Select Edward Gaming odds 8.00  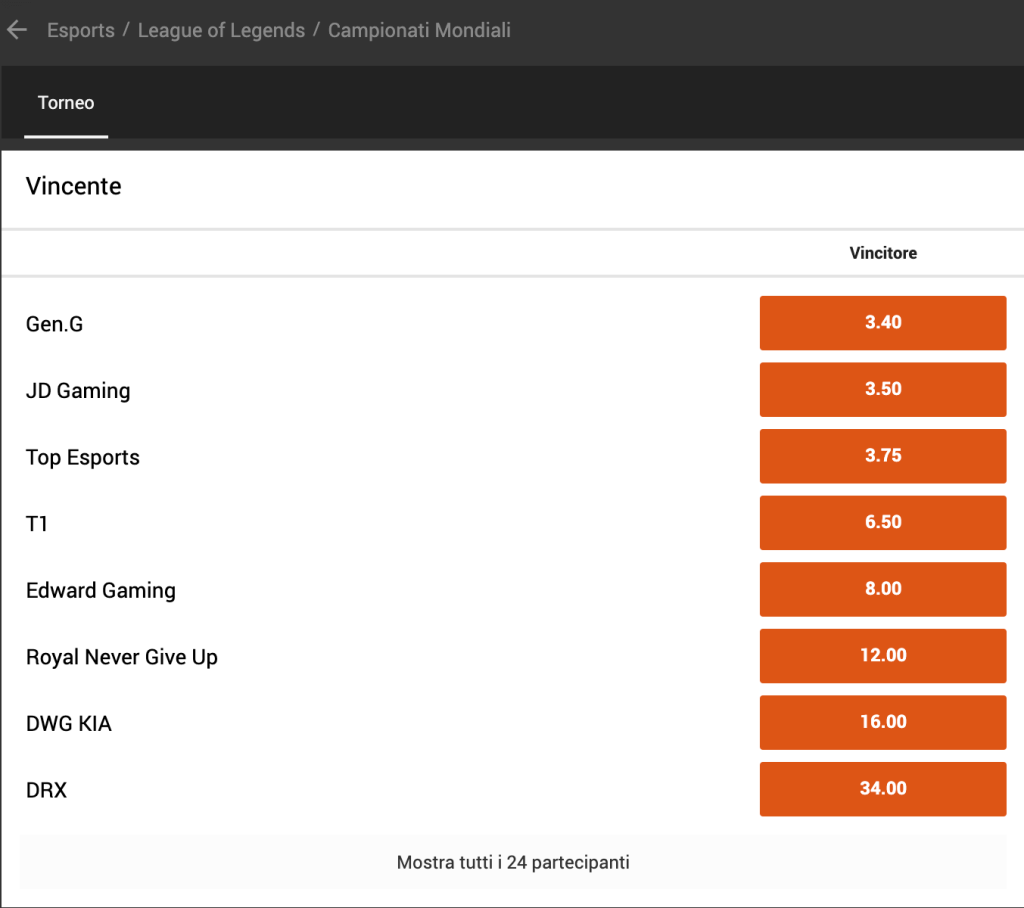[883, 589]
